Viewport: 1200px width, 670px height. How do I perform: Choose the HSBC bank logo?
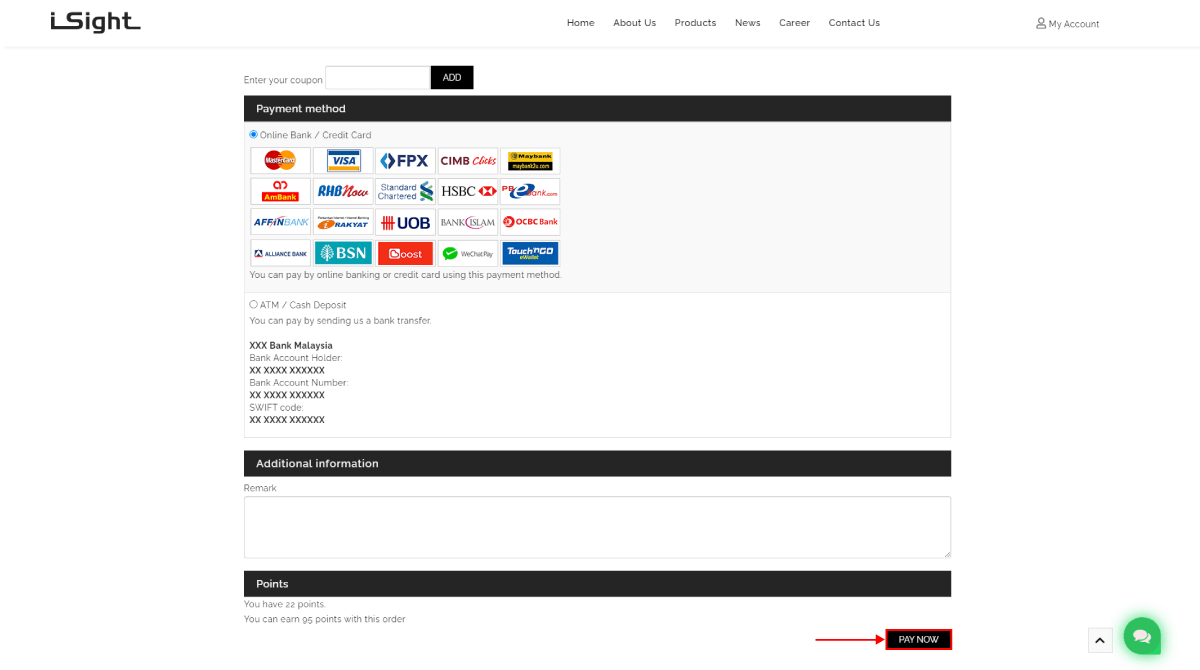coord(468,191)
